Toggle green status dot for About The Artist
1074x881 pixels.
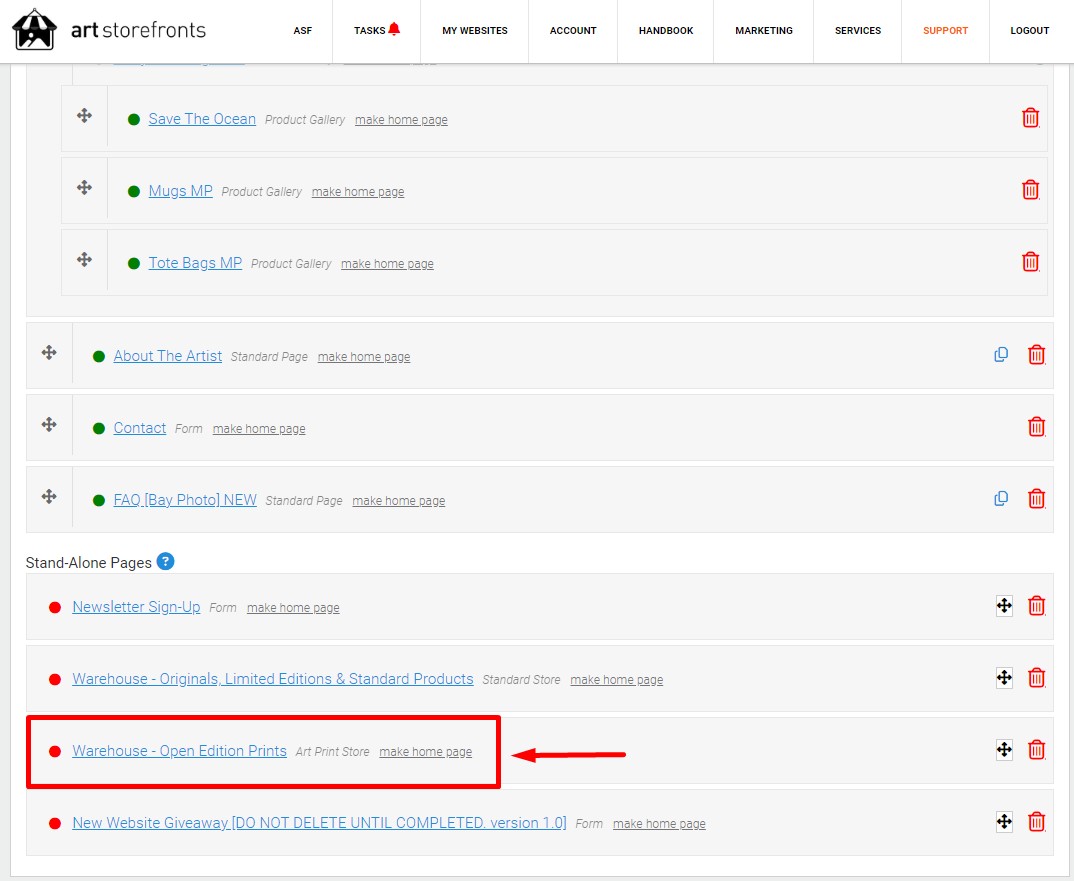tap(99, 356)
